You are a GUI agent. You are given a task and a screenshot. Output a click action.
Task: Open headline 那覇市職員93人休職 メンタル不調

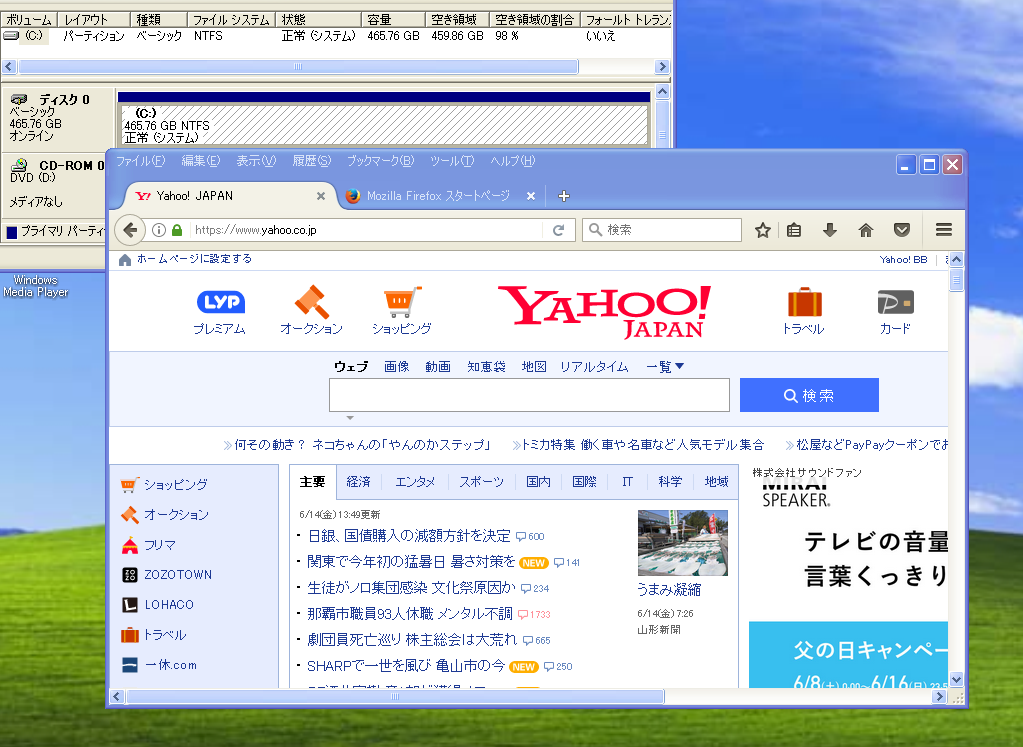coord(410,614)
